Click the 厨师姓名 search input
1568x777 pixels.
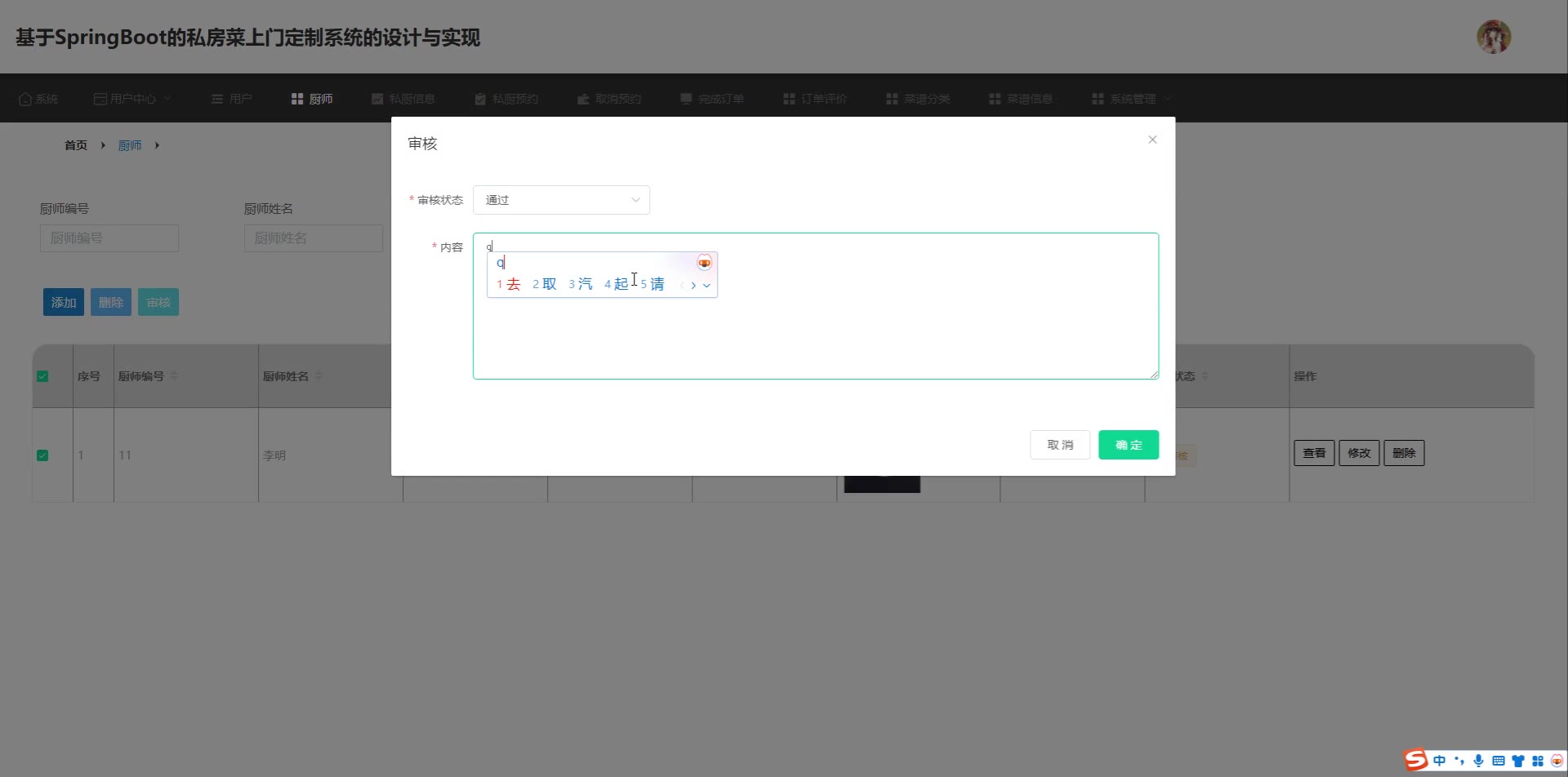point(314,238)
